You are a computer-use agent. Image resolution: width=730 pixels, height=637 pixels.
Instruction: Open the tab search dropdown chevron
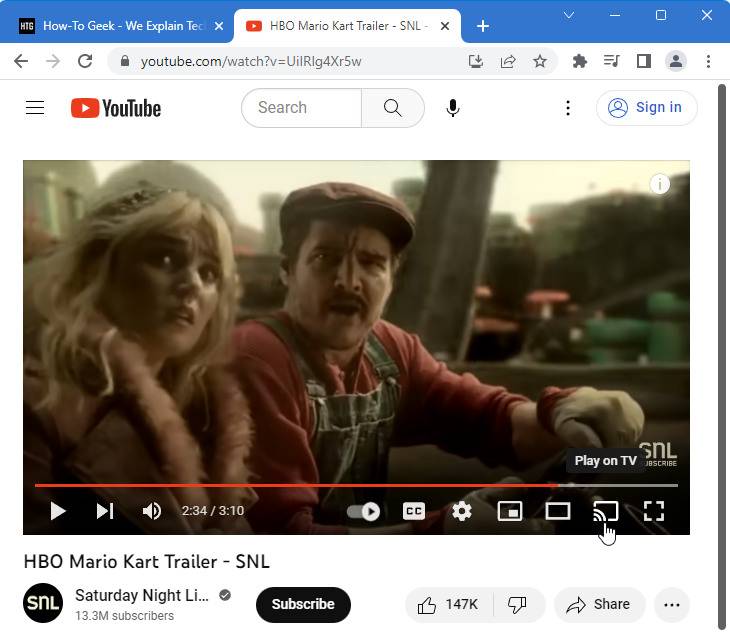(x=568, y=15)
